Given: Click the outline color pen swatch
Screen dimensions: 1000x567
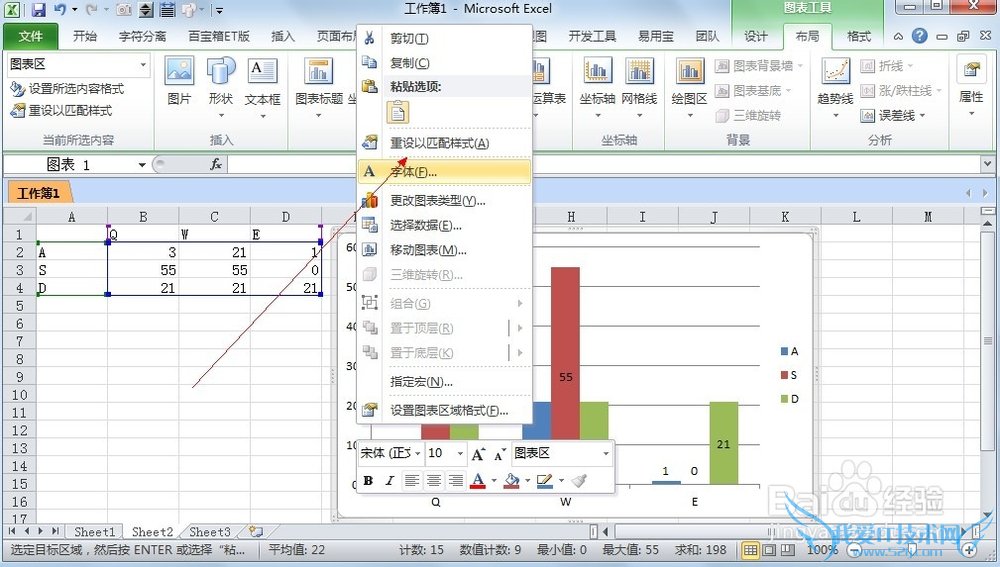Looking at the screenshot, I should point(545,481).
